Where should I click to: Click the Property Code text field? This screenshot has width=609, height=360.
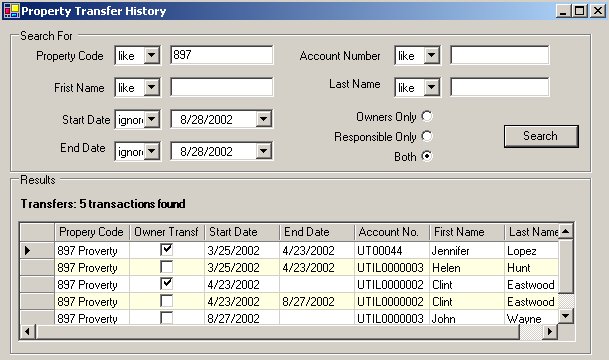tap(222, 55)
